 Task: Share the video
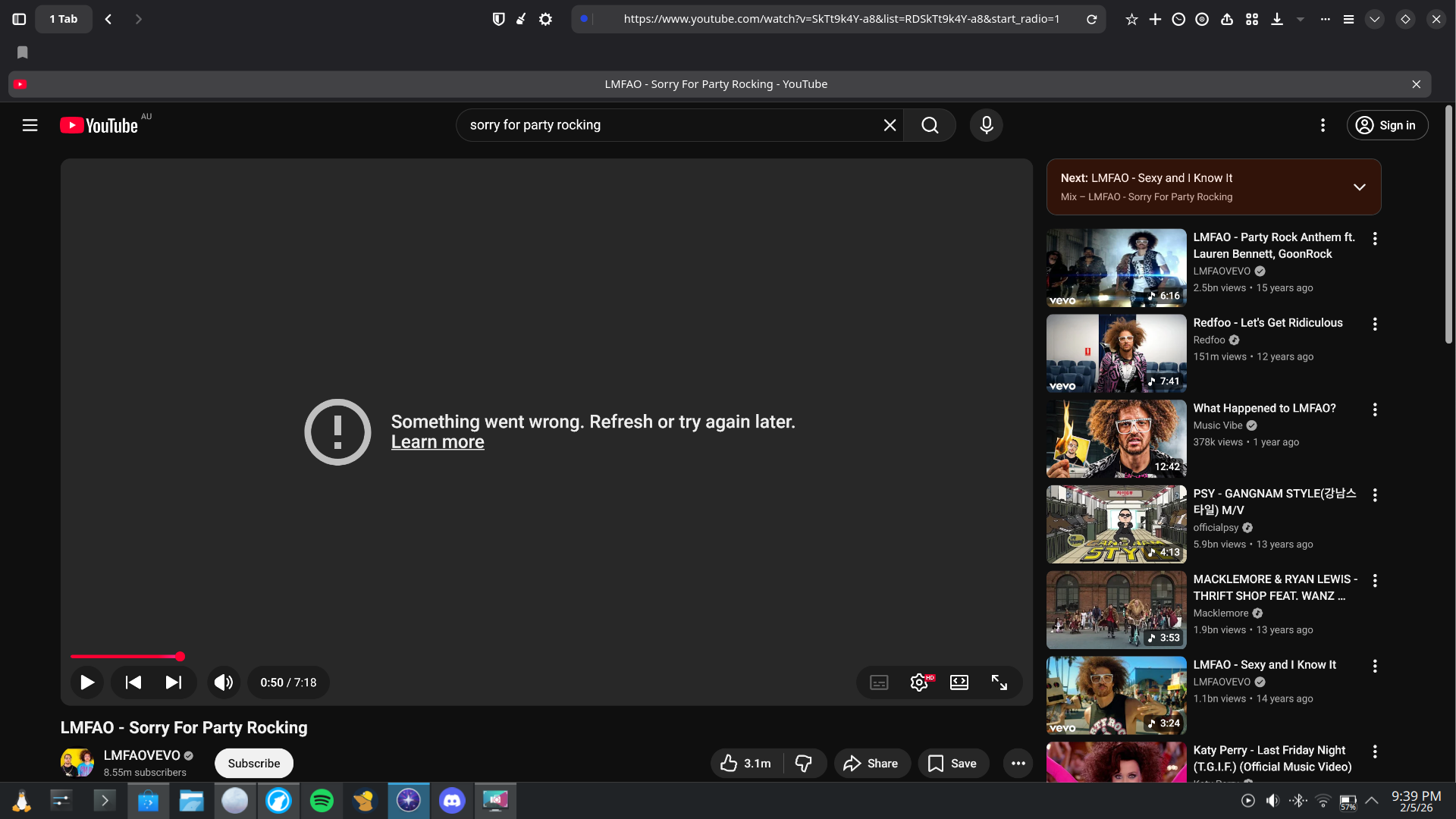[871, 764]
